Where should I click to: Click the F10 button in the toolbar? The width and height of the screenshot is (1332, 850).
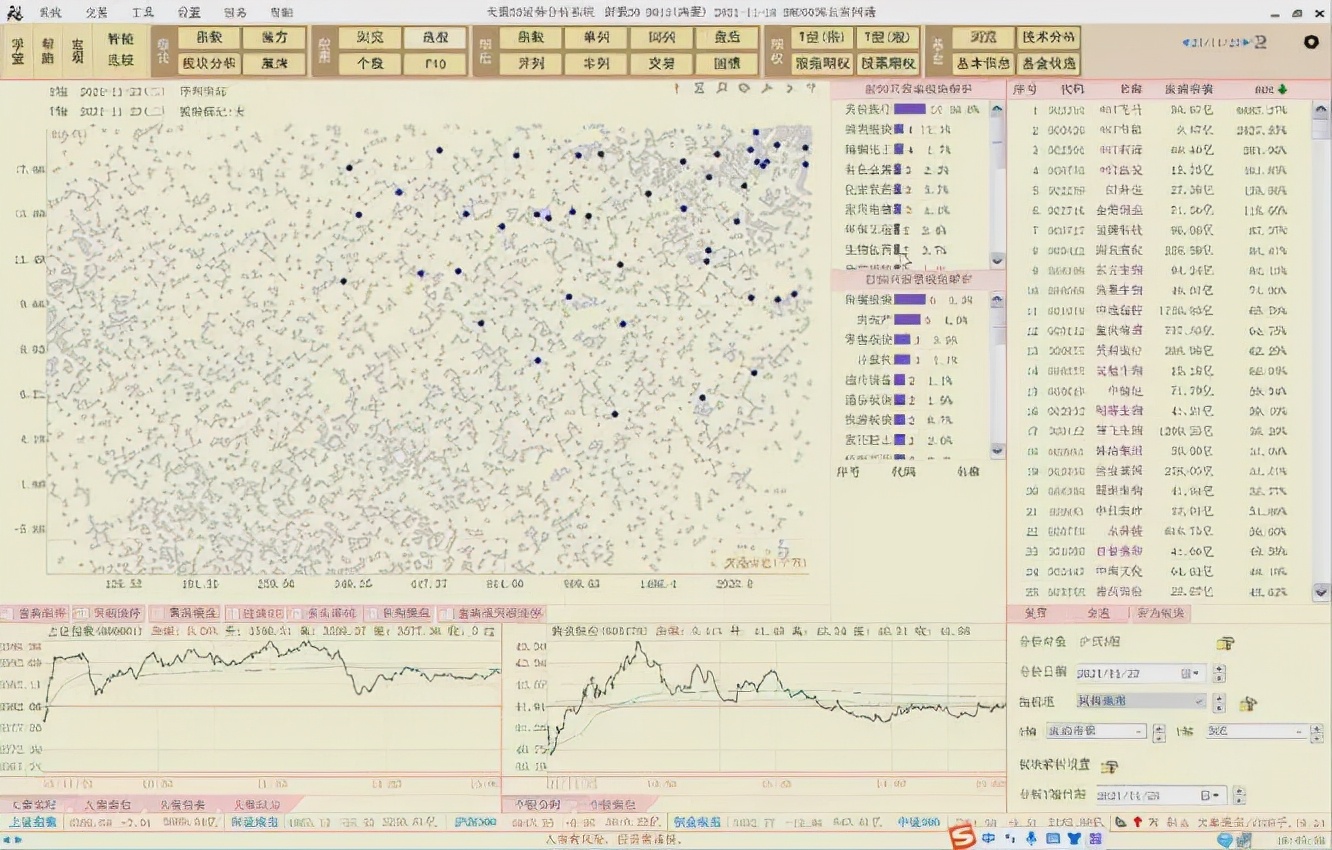pyautogui.click(x=433, y=62)
